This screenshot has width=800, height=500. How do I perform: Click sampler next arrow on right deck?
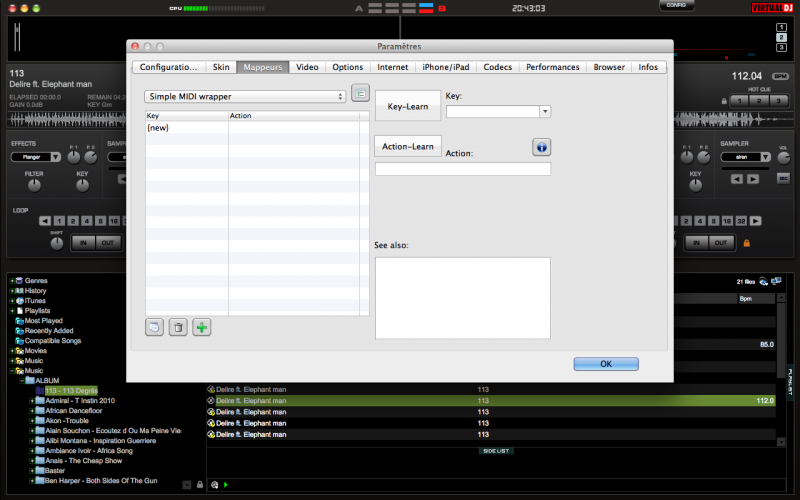click(x=753, y=179)
